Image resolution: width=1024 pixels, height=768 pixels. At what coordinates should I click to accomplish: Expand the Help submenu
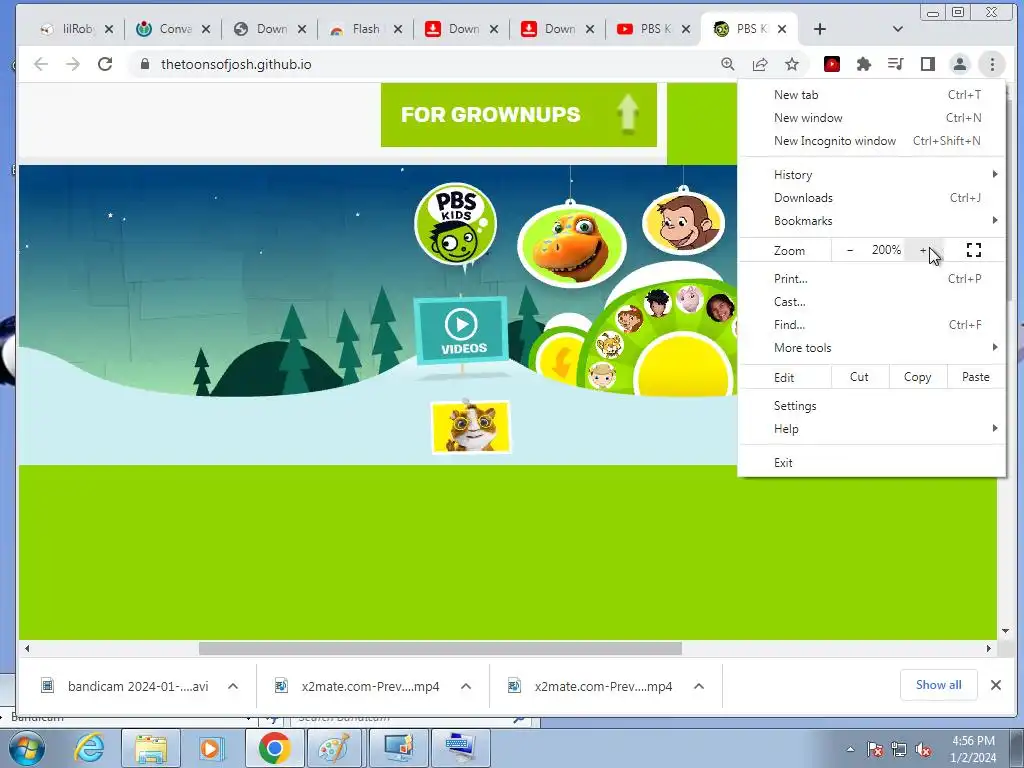872,428
